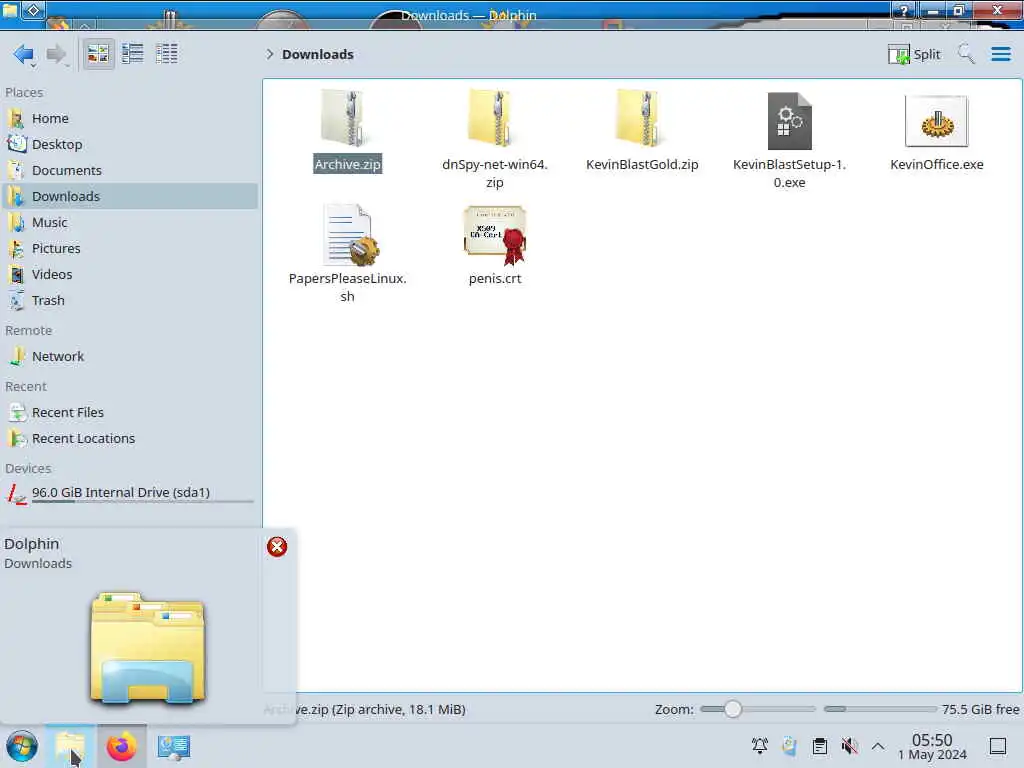Adjust the Zoom slider handle
The height and width of the screenshot is (768, 1024).
[x=733, y=709]
